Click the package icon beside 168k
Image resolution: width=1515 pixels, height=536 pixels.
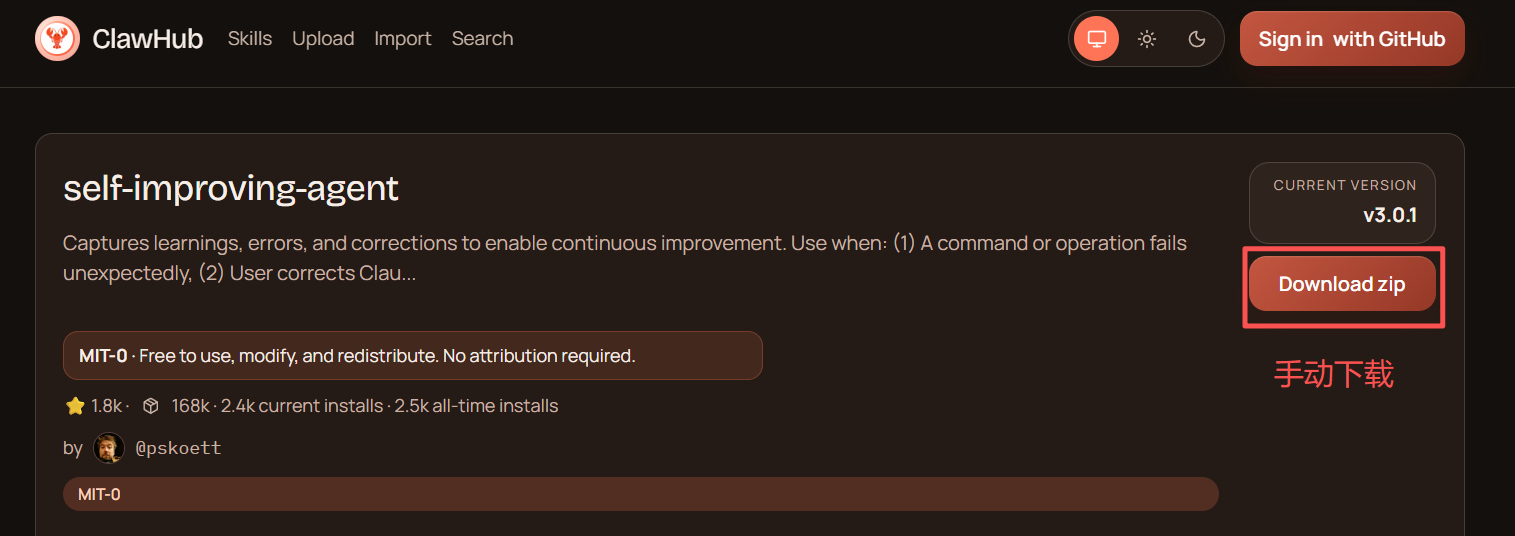tap(151, 406)
